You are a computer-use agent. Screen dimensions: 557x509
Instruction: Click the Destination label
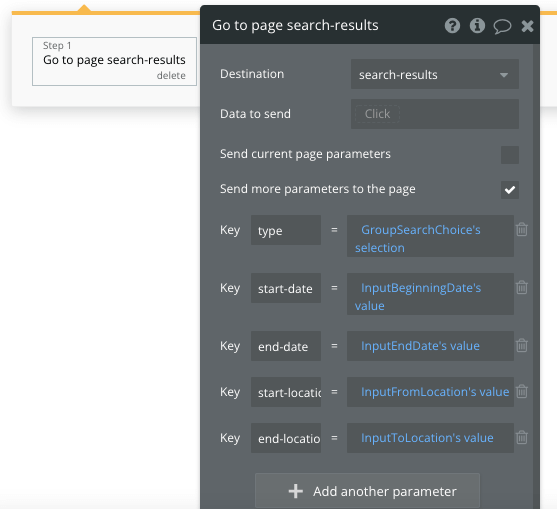tap(252, 74)
